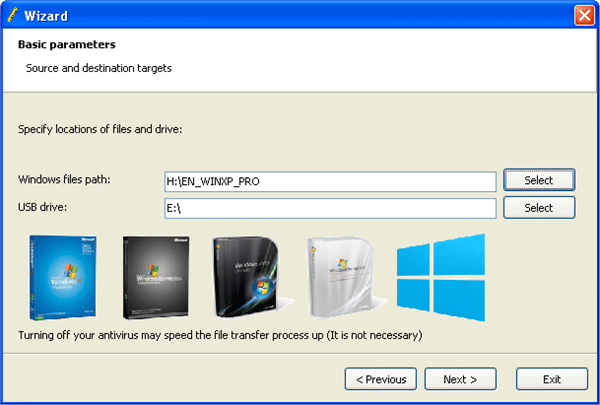Click the Windows Vista box image
The image size is (600, 405).
(247, 277)
